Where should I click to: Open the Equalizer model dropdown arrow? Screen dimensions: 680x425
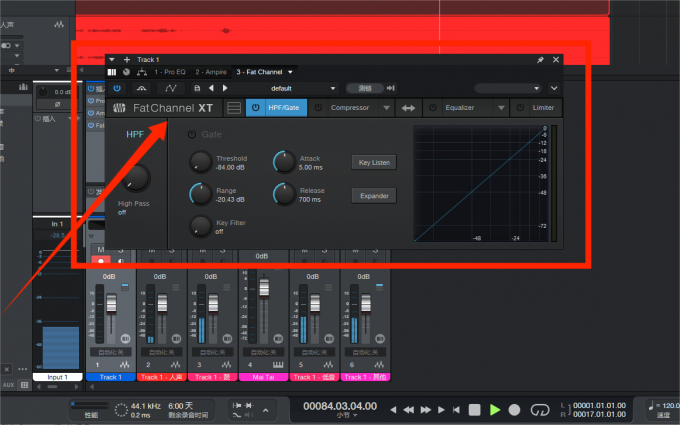[501, 108]
